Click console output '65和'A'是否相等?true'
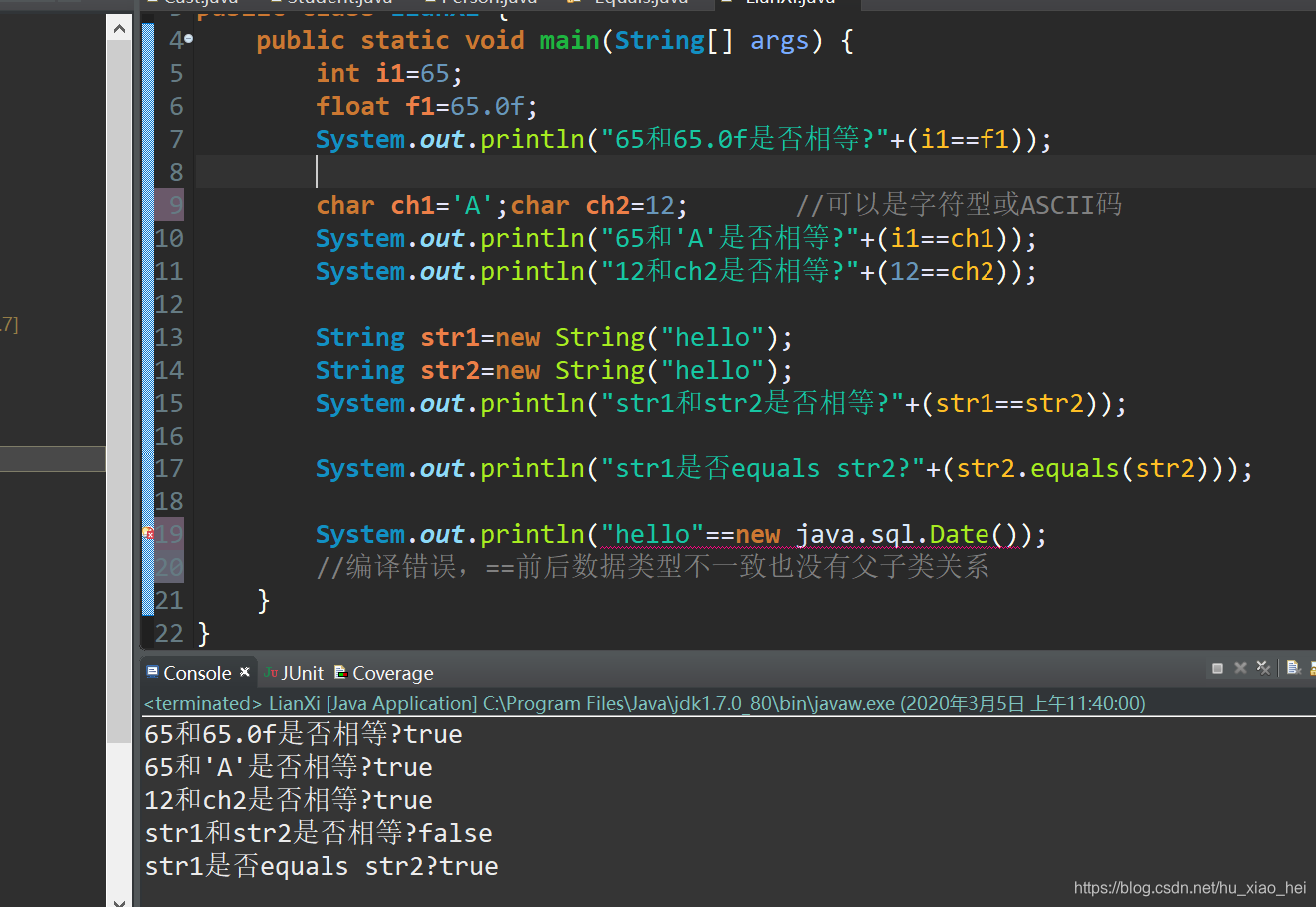1316x907 pixels. [x=289, y=767]
